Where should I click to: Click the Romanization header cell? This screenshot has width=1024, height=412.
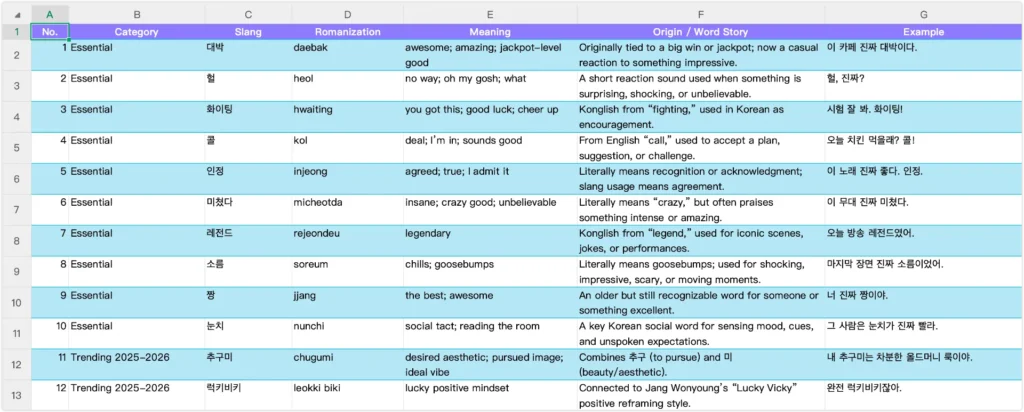click(347, 31)
